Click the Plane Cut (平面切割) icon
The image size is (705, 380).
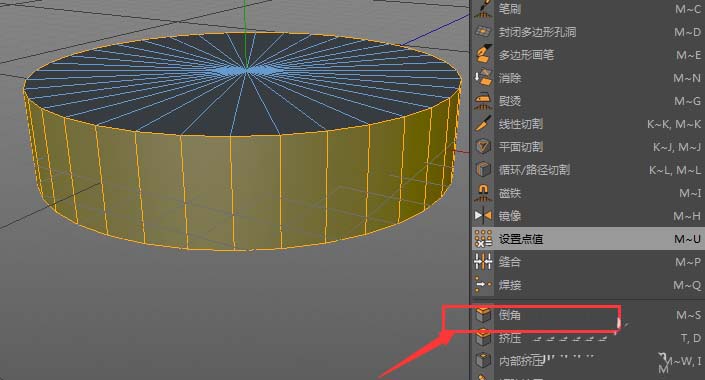tap(483, 147)
